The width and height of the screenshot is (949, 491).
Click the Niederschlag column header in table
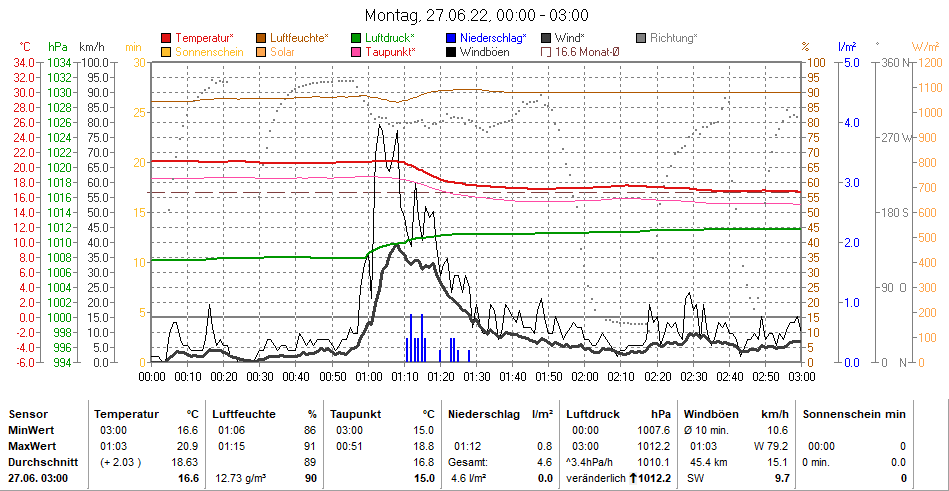click(x=484, y=415)
